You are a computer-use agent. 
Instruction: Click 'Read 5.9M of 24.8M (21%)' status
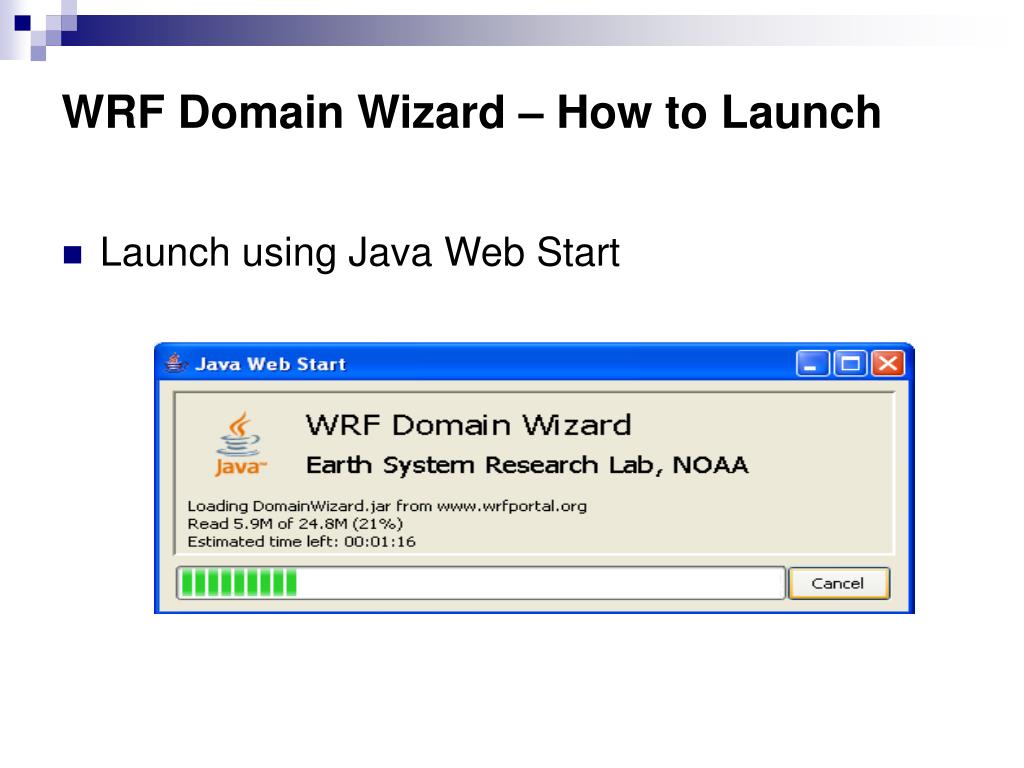[x=295, y=524]
